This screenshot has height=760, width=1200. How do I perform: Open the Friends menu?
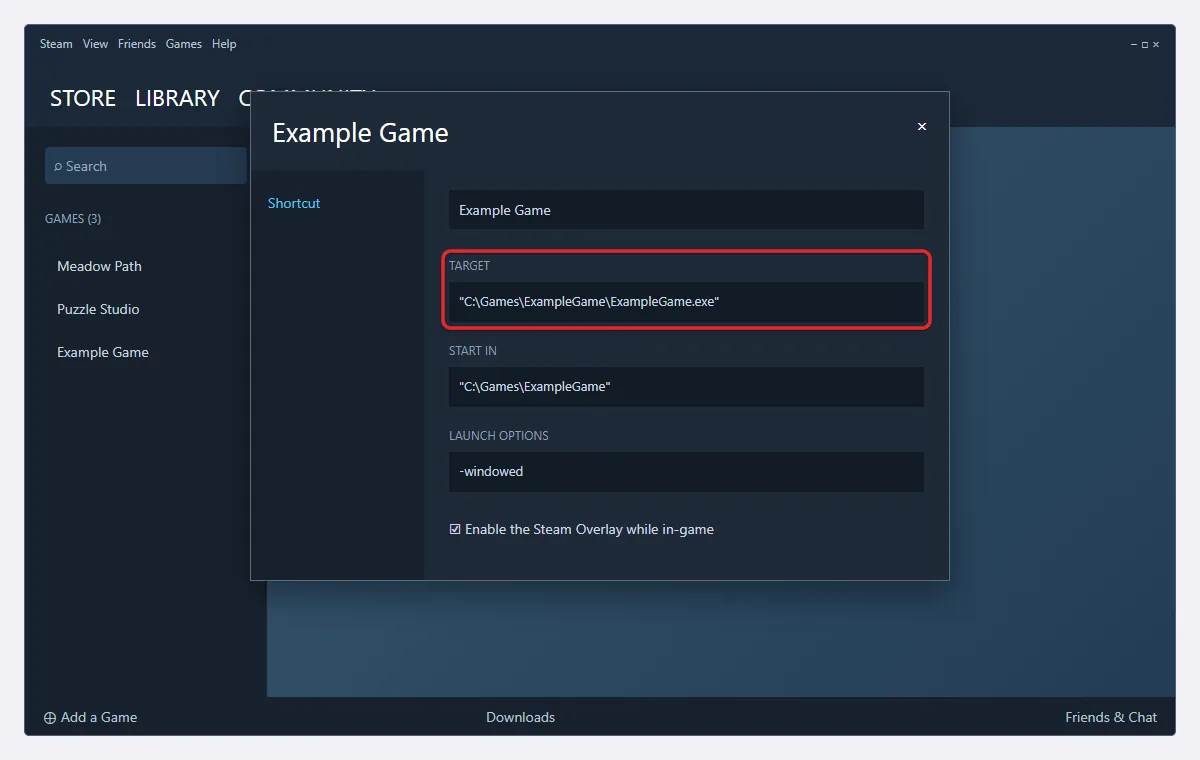tap(137, 44)
